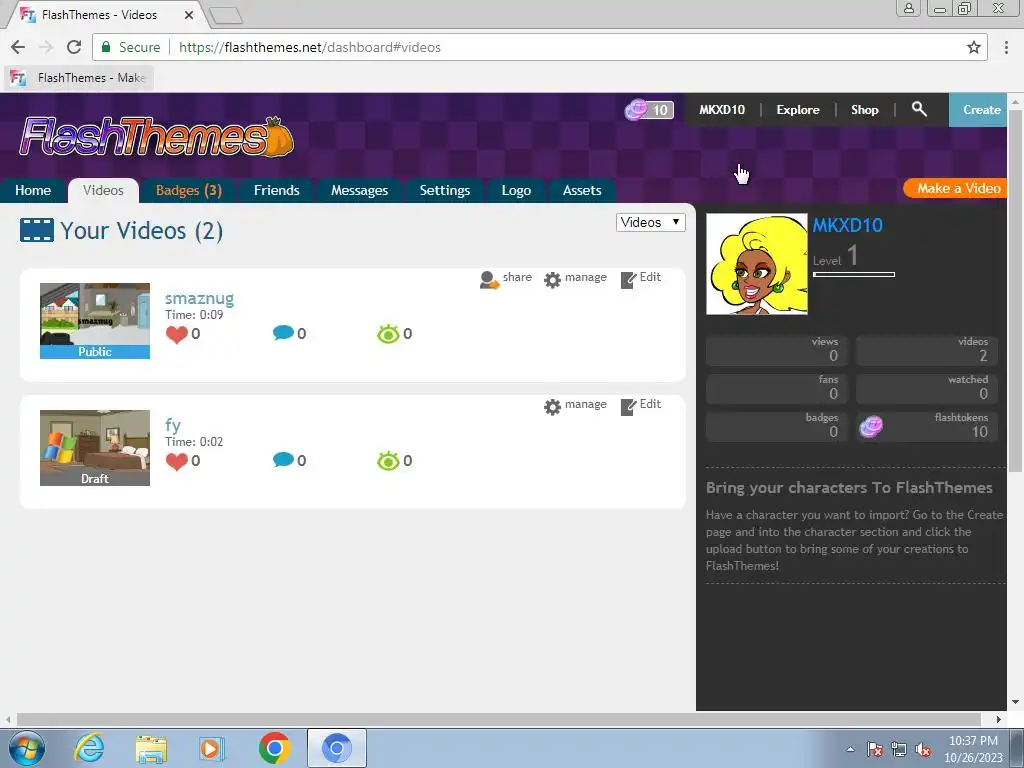
Task: Switch to the Friends tab
Action: tap(276, 190)
